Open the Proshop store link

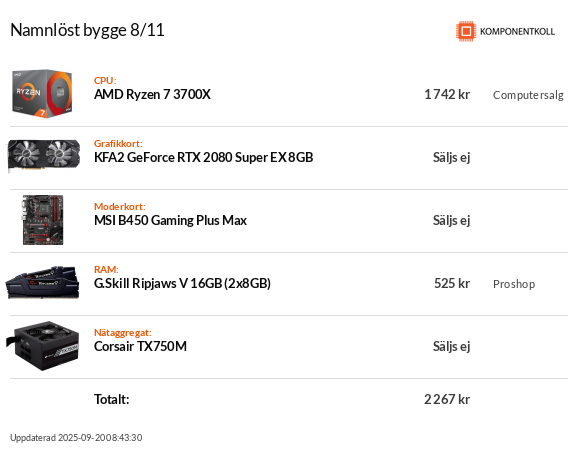click(514, 284)
